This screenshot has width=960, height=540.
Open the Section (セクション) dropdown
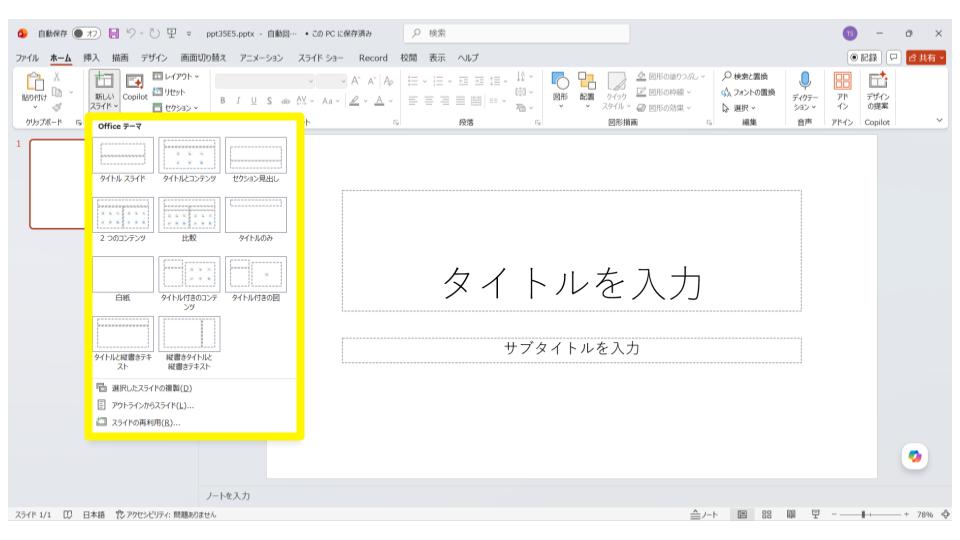point(176,108)
